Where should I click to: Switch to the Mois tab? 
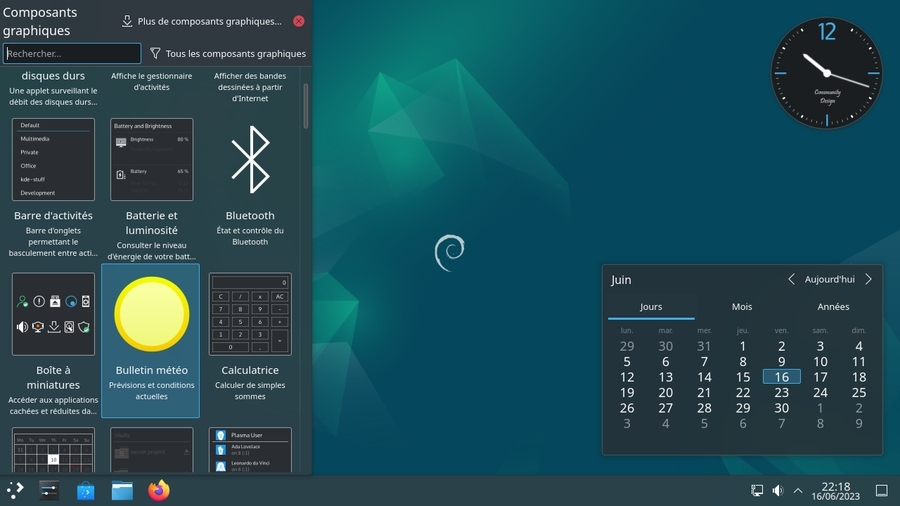point(742,307)
